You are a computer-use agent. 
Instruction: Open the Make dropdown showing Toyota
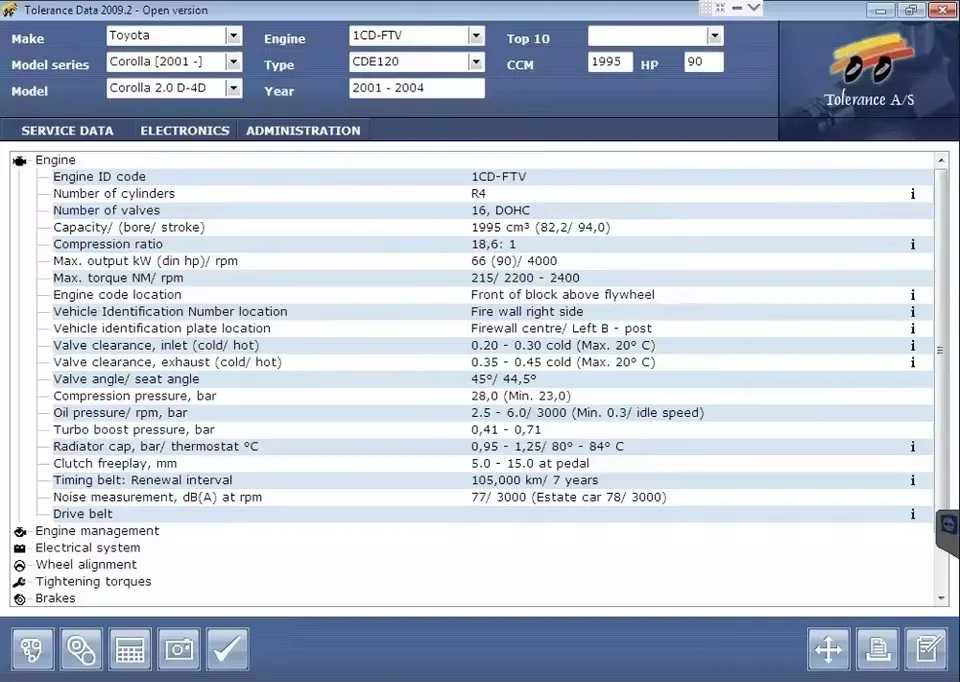233,36
